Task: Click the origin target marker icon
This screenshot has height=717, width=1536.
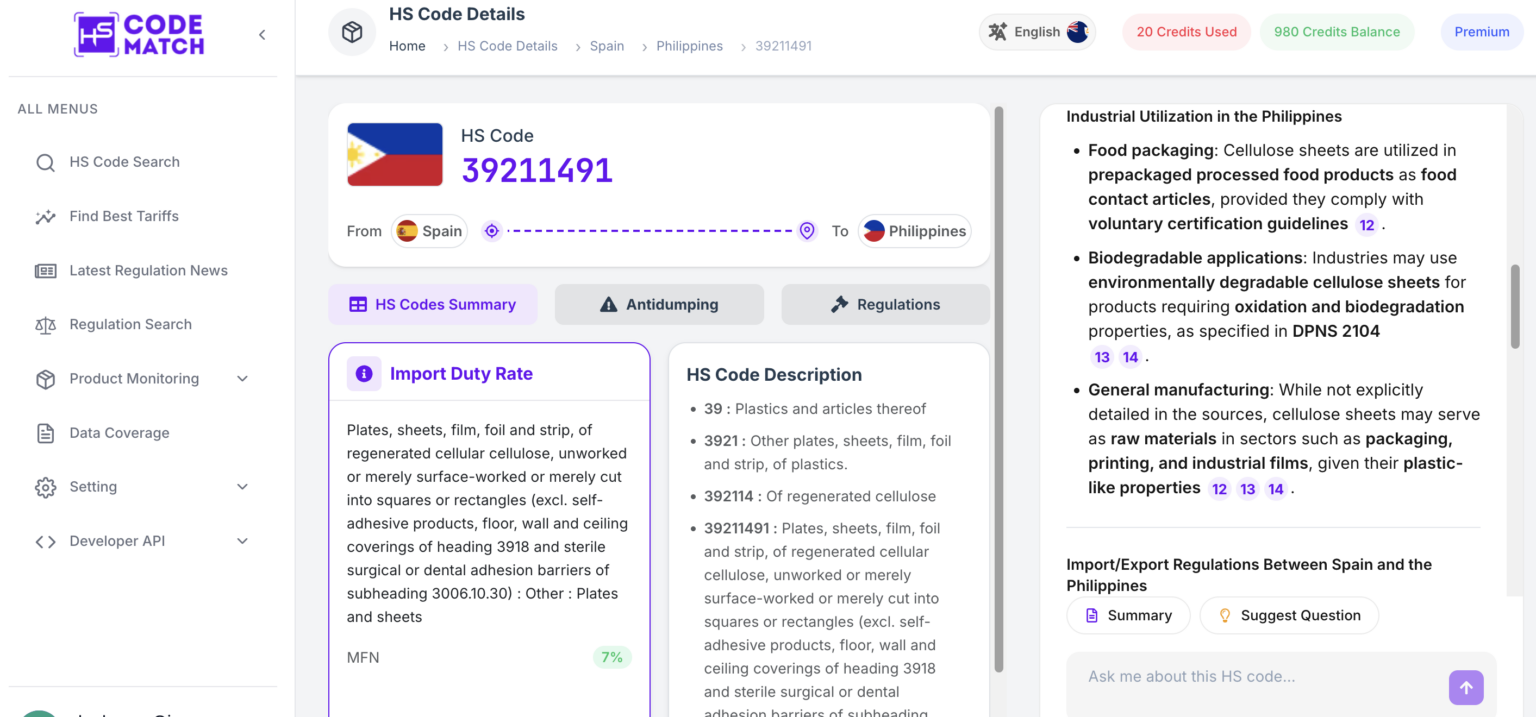Action: click(x=492, y=231)
